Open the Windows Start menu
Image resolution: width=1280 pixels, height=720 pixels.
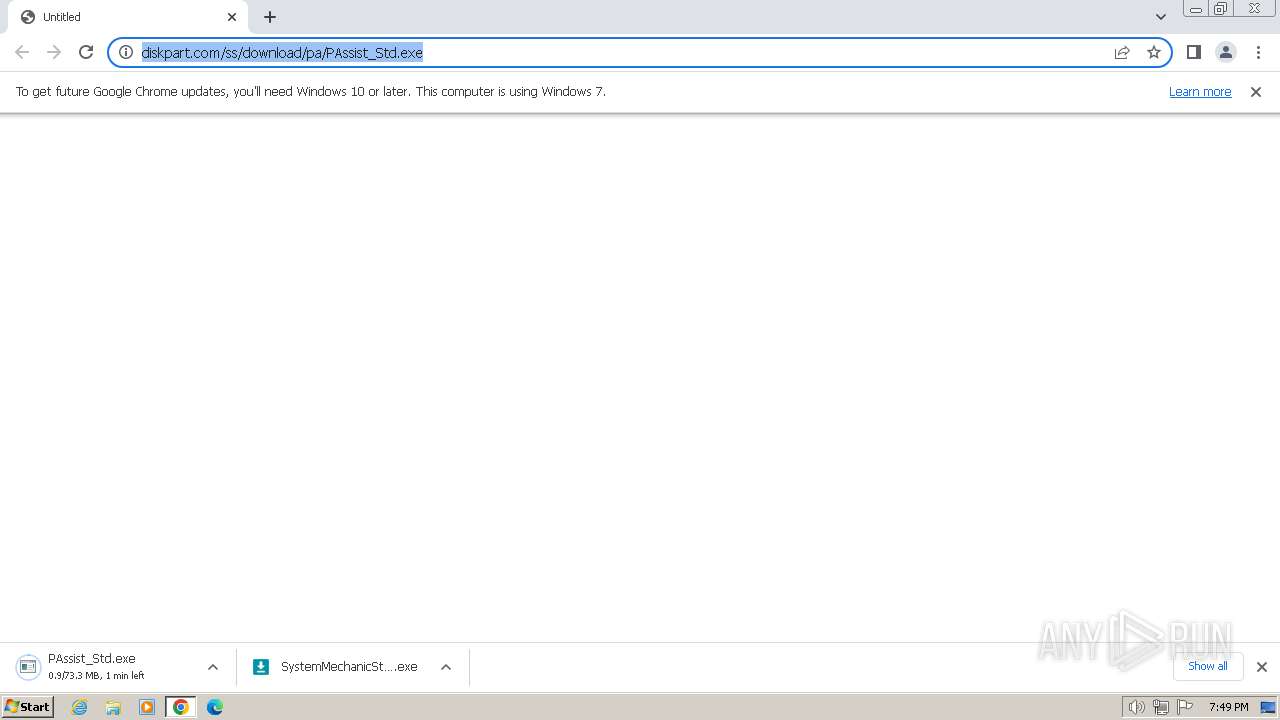click(x=27, y=707)
